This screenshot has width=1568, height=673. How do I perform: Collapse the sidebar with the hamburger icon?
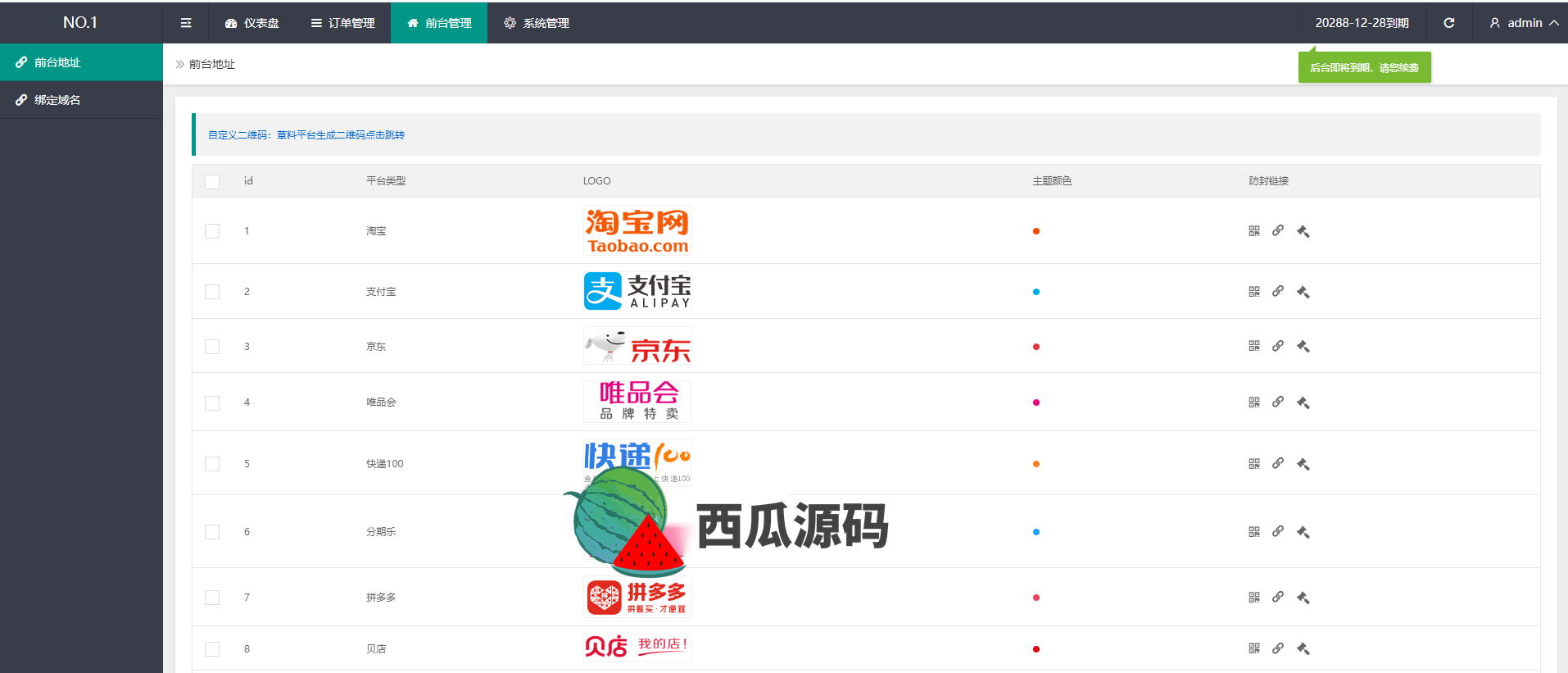coord(186,23)
